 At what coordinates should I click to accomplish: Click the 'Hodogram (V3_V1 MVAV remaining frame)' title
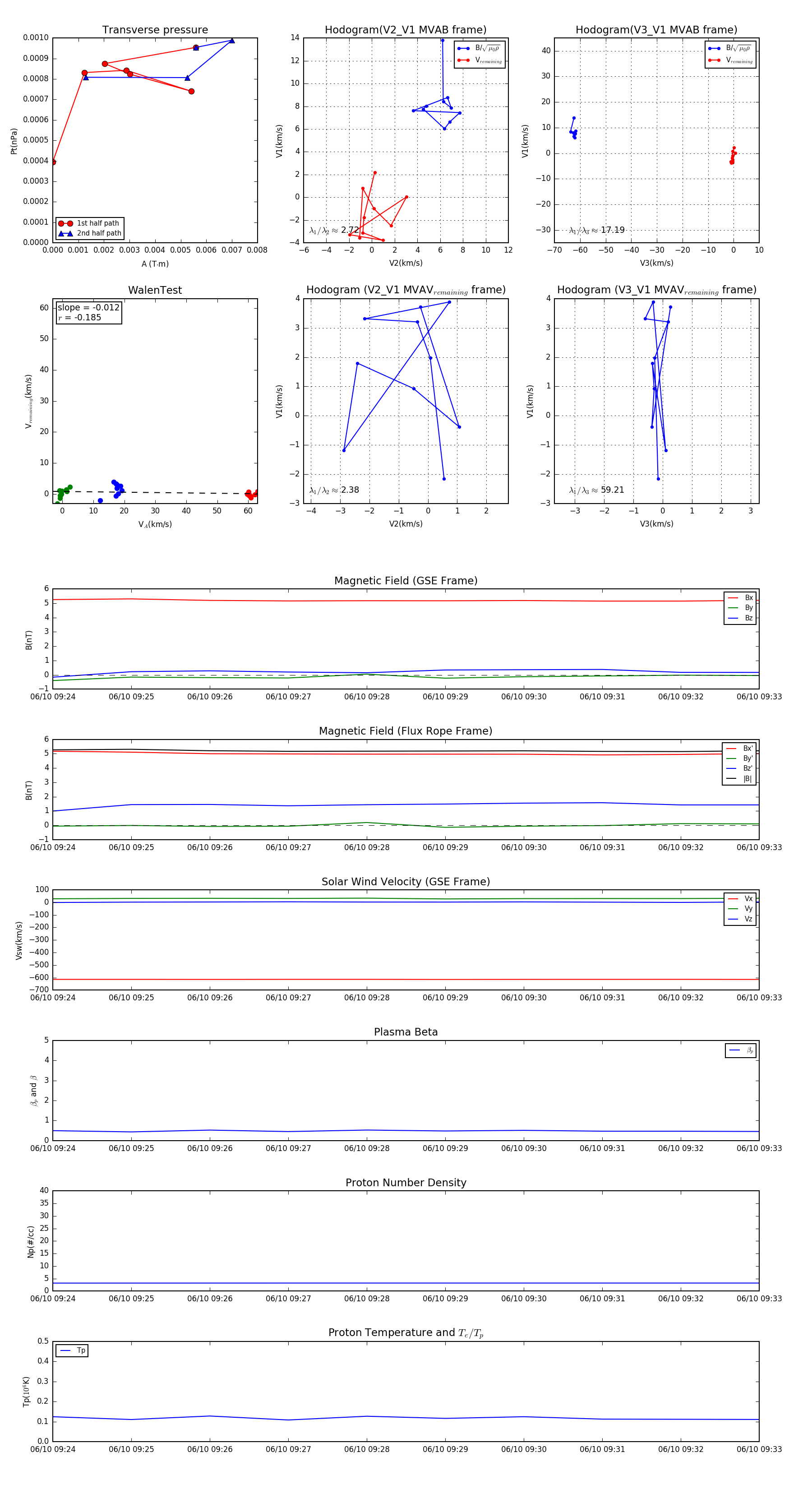pos(656,290)
